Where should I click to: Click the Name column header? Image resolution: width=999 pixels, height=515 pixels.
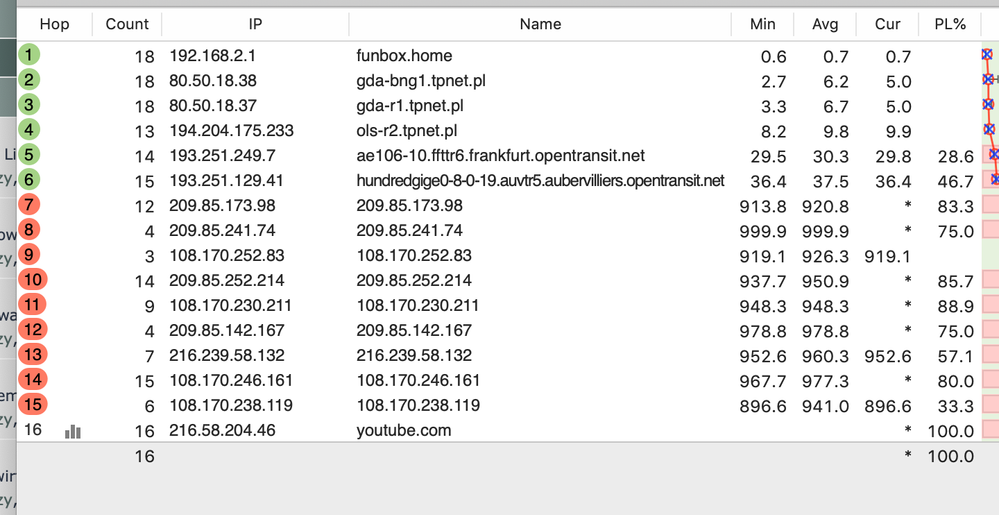click(540, 24)
